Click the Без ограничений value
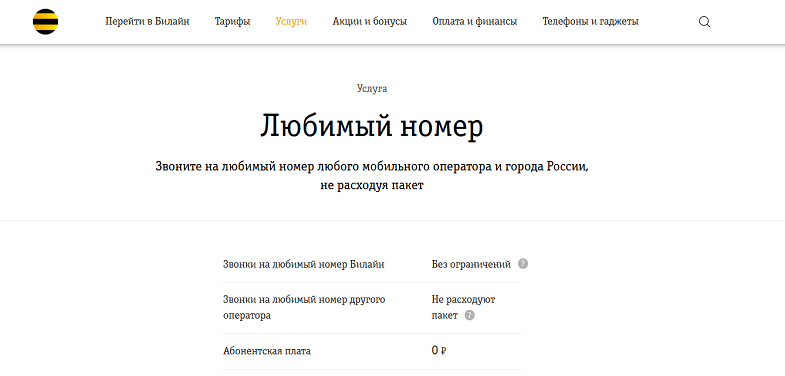The image size is (785, 376). pyautogui.click(x=471, y=264)
